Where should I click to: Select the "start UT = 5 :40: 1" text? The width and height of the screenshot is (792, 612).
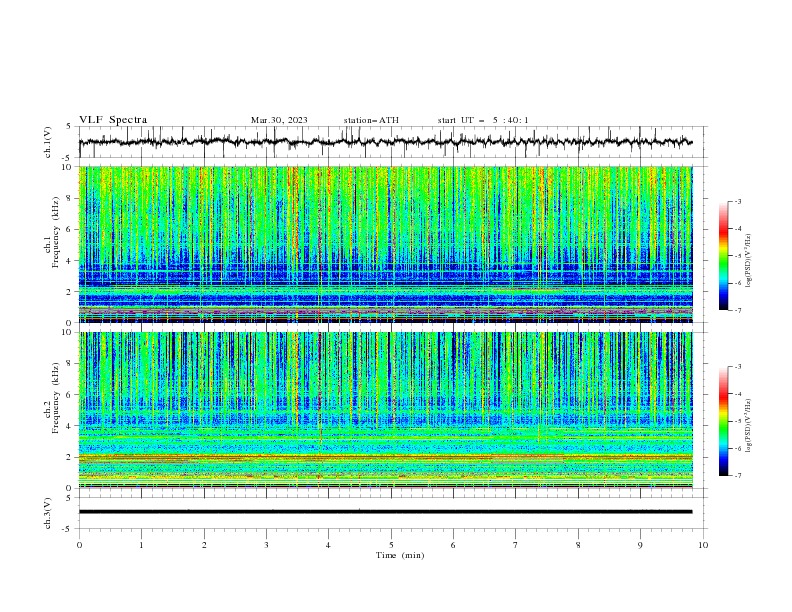coord(483,120)
